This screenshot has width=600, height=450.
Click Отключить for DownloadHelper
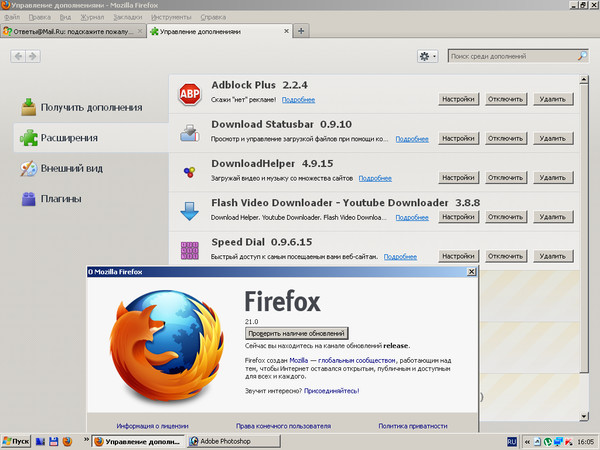[x=505, y=178]
